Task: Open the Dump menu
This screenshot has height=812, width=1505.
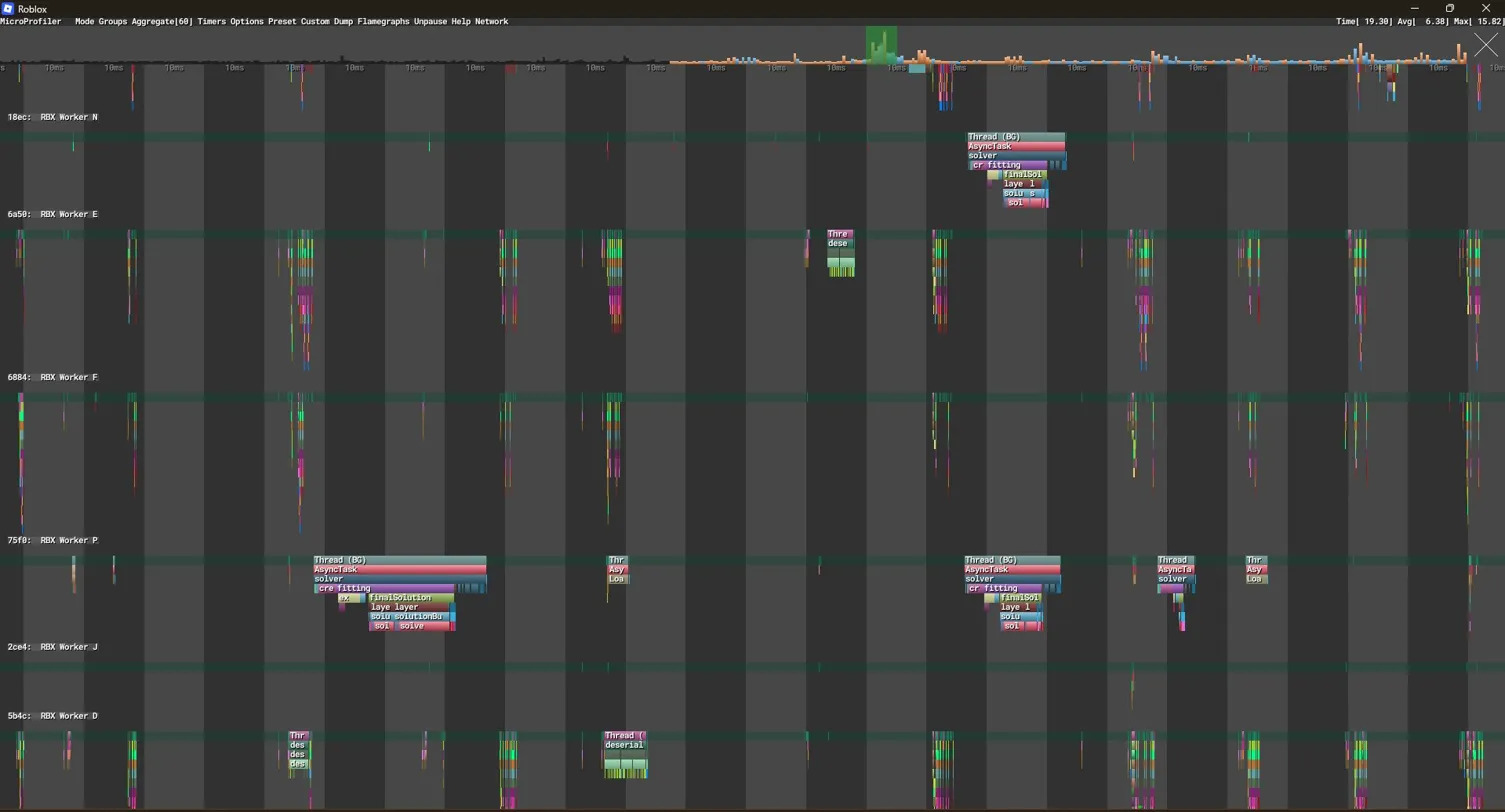Action: [x=344, y=21]
